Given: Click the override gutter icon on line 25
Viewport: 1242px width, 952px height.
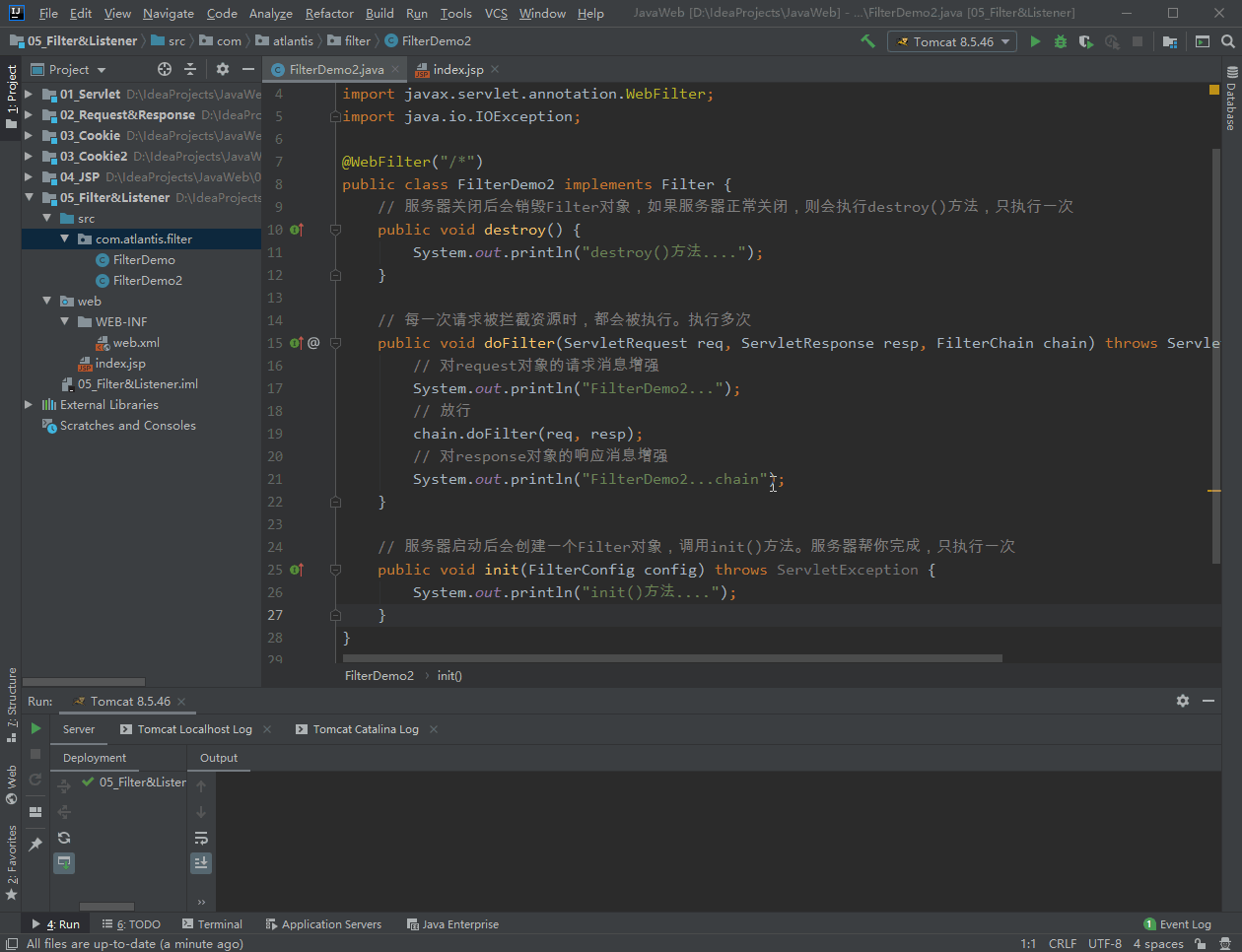Looking at the screenshot, I should tap(297, 570).
